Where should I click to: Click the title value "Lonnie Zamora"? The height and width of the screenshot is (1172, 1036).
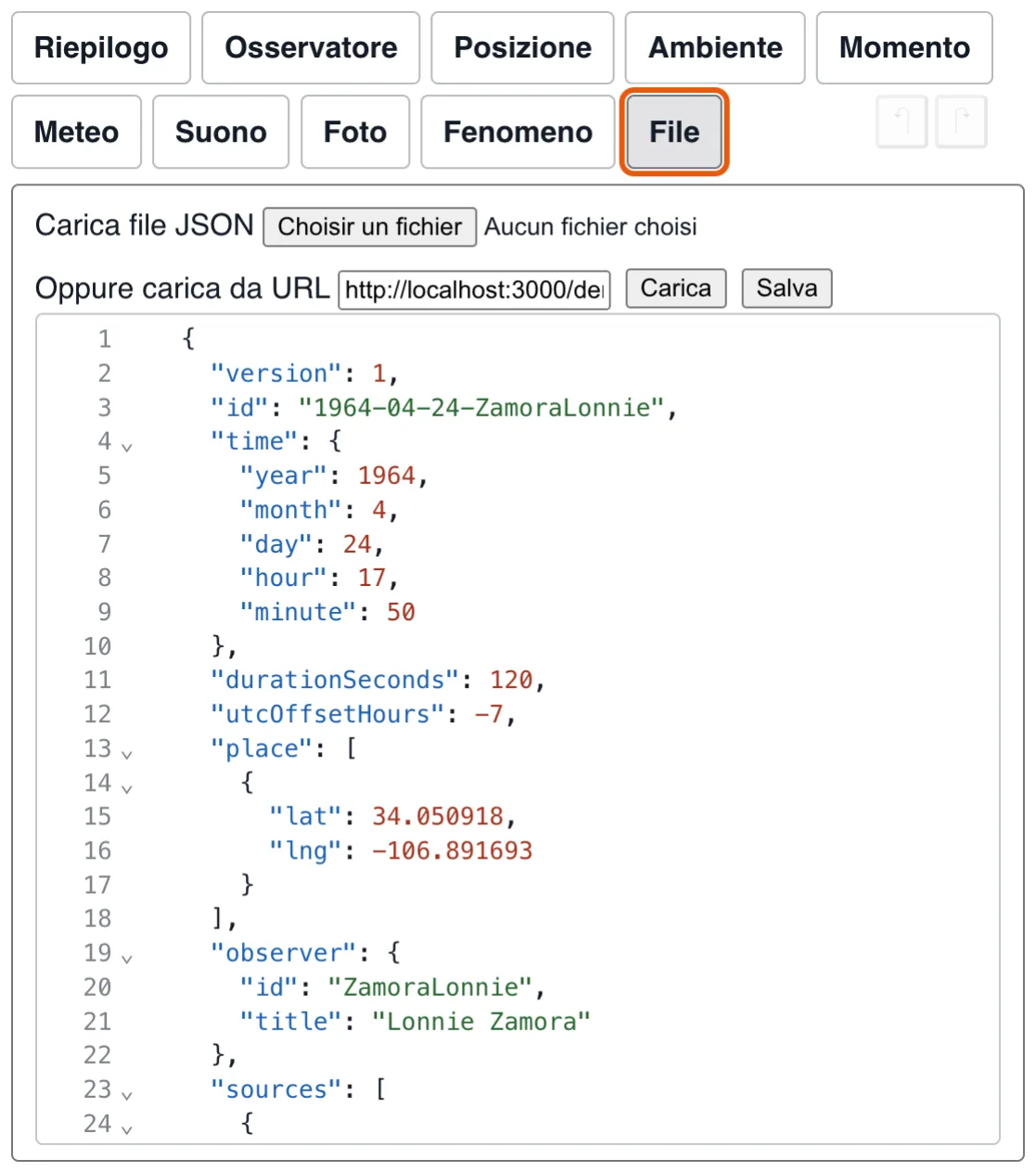[x=481, y=1021]
